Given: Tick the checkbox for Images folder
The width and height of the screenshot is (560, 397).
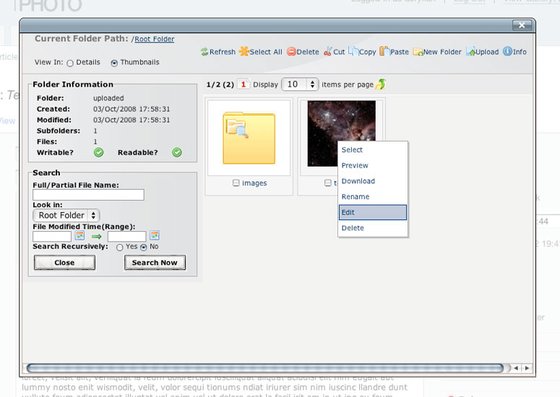Looking at the screenshot, I should click(x=236, y=183).
